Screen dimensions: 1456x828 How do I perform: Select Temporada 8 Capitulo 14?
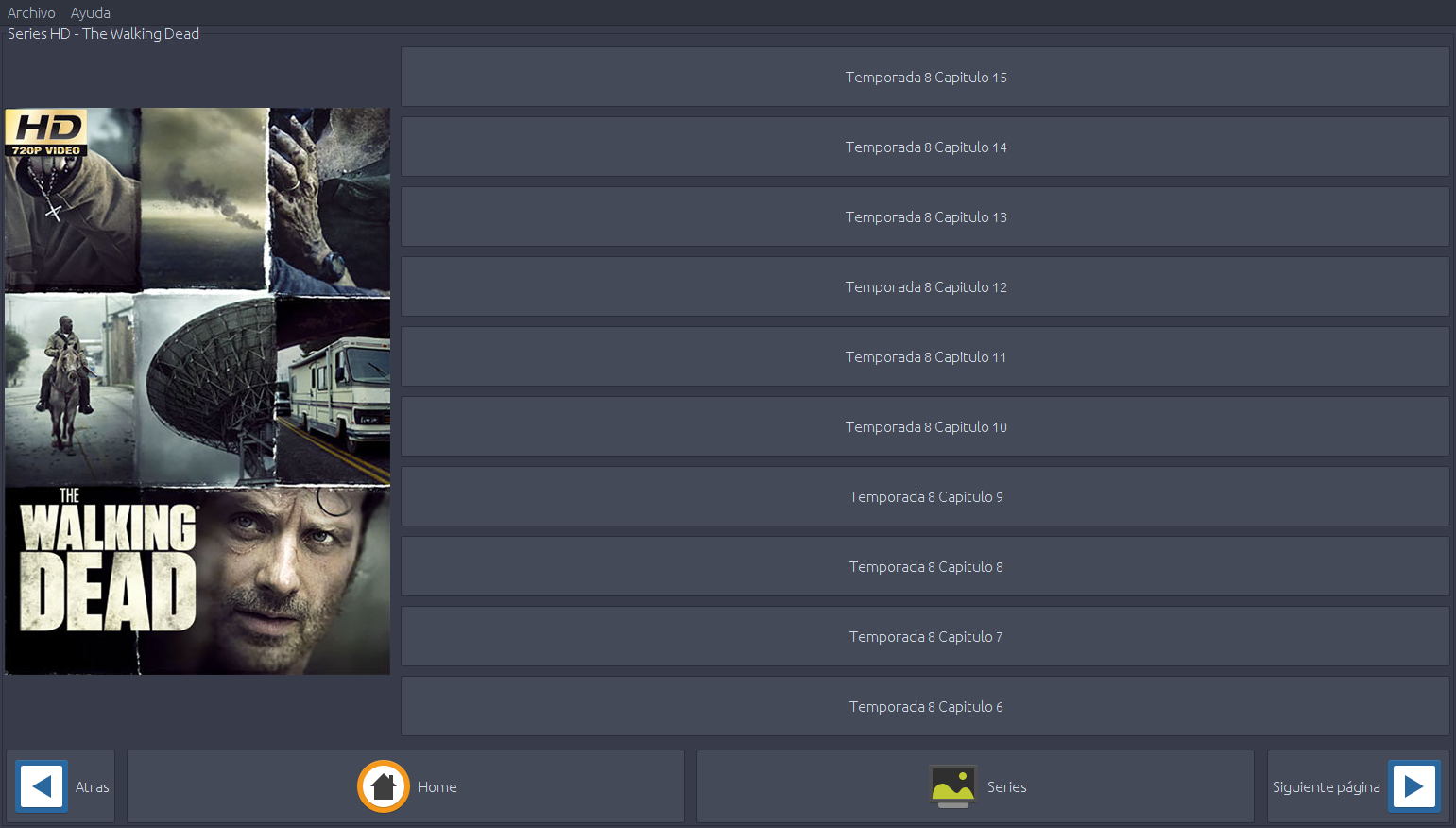point(925,147)
